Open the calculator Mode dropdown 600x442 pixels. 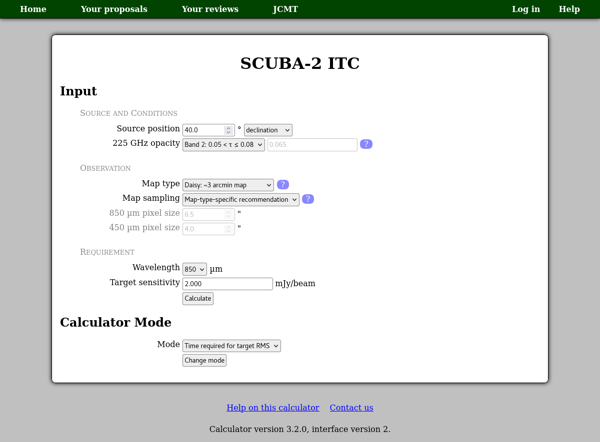[232, 346]
